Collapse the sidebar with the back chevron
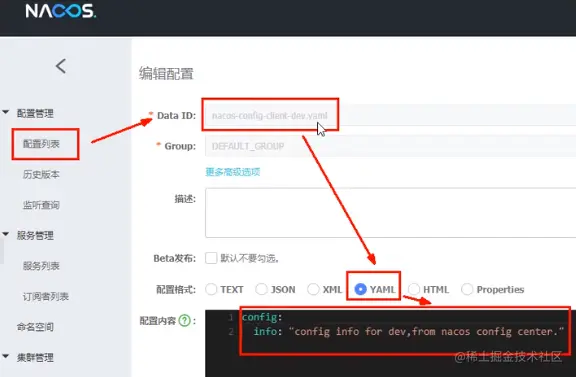The width and height of the screenshot is (576, 377). coord(61,66)
